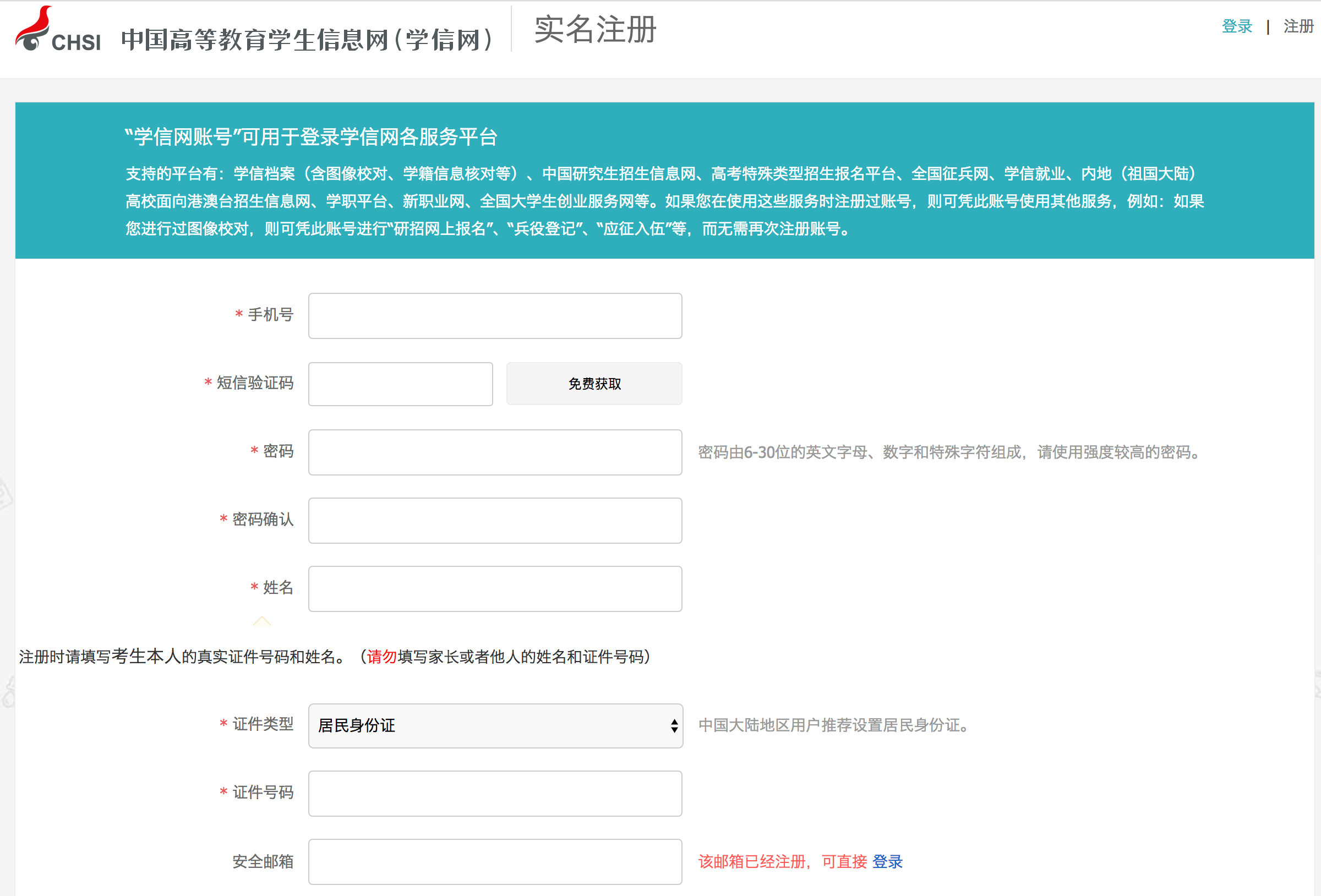The width and height of the screenshot is (1321, 896).
Task: Click the 手机号 field label
Action: click(271, 314)
